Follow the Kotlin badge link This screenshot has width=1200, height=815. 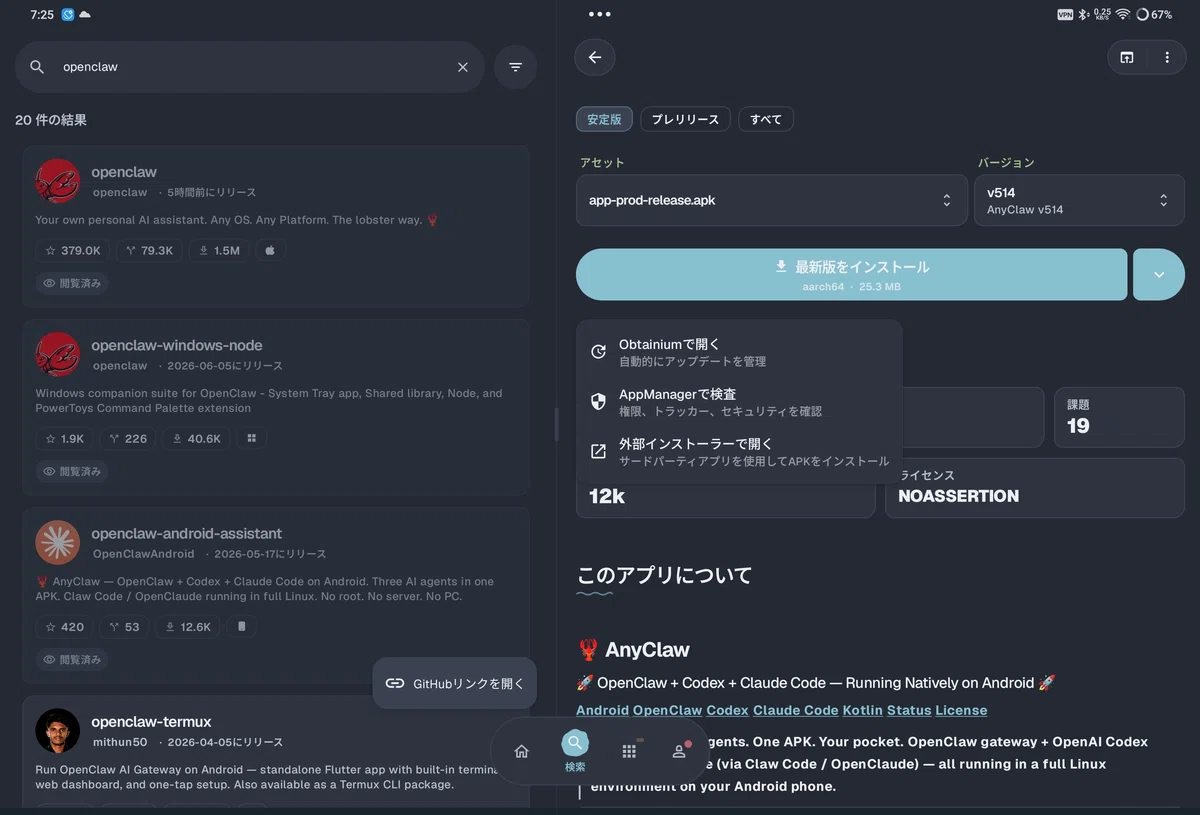tap(862, 710)
